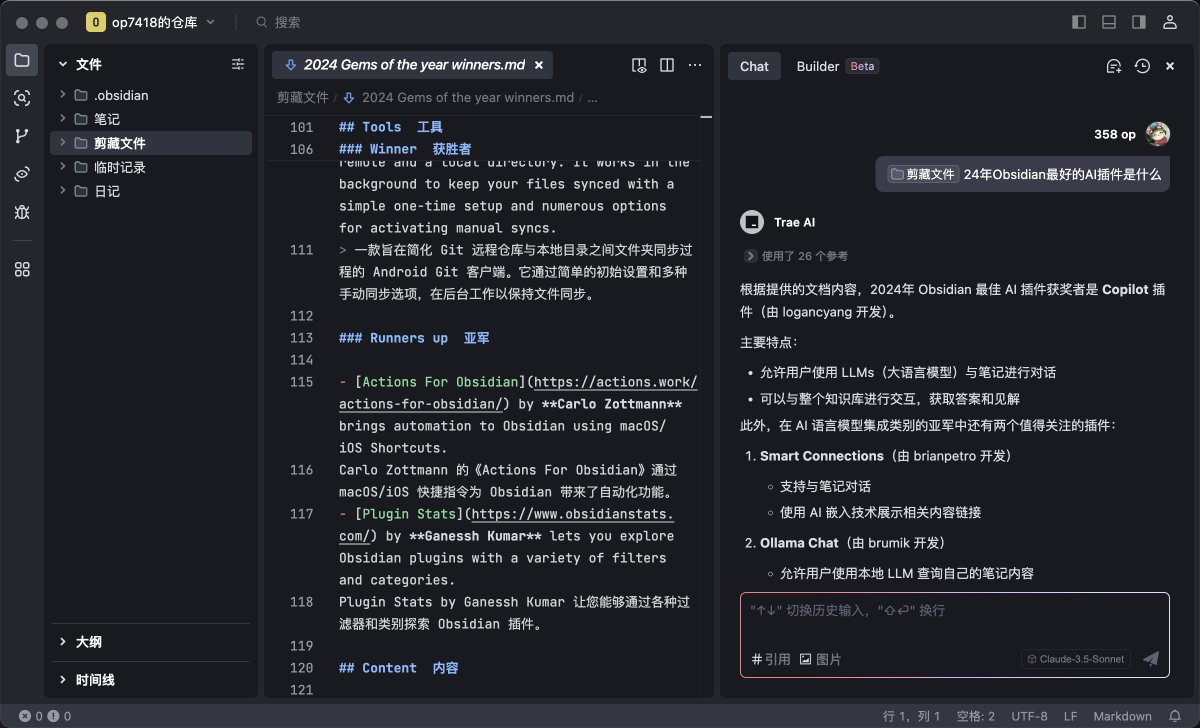This screenshot has height=728, width=1200.
Task: Switch to the Builder Beta tab
Action: click(x=836, y=66)
